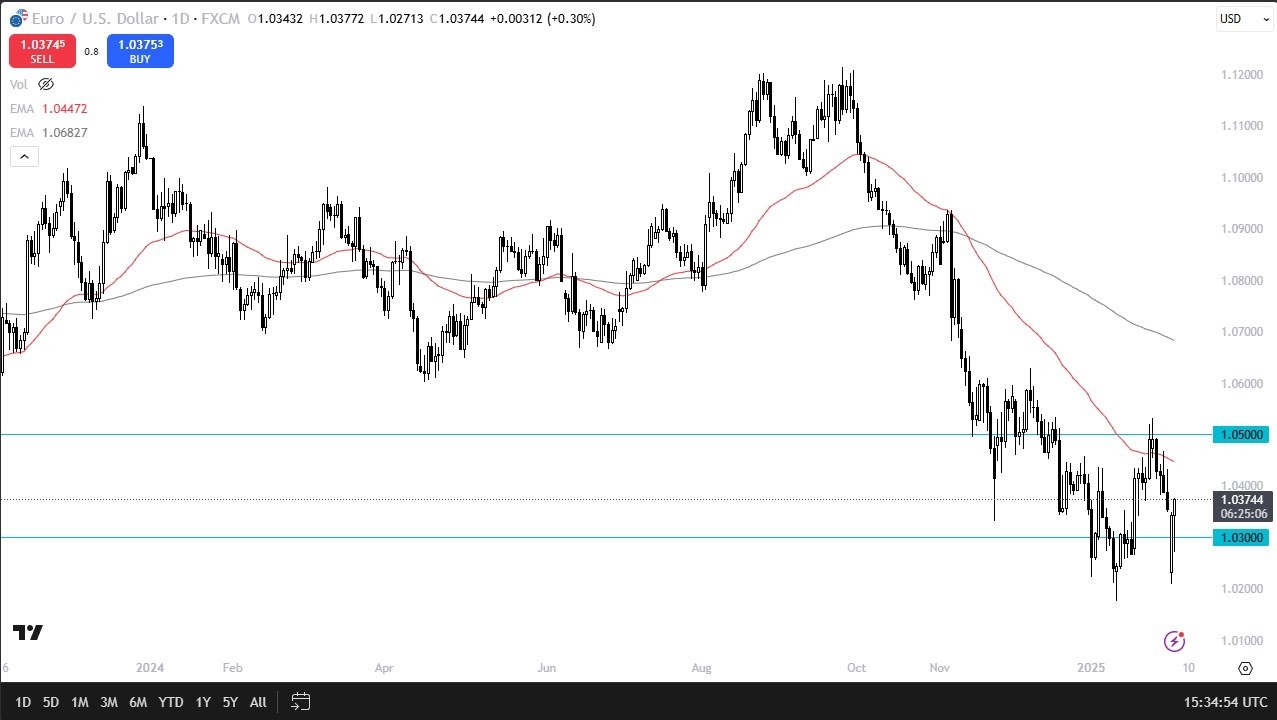The height and width of the screenshot is (720, 1277).
Task: Click the purple lightning quick-trade icon
Action: (1174, 640)
